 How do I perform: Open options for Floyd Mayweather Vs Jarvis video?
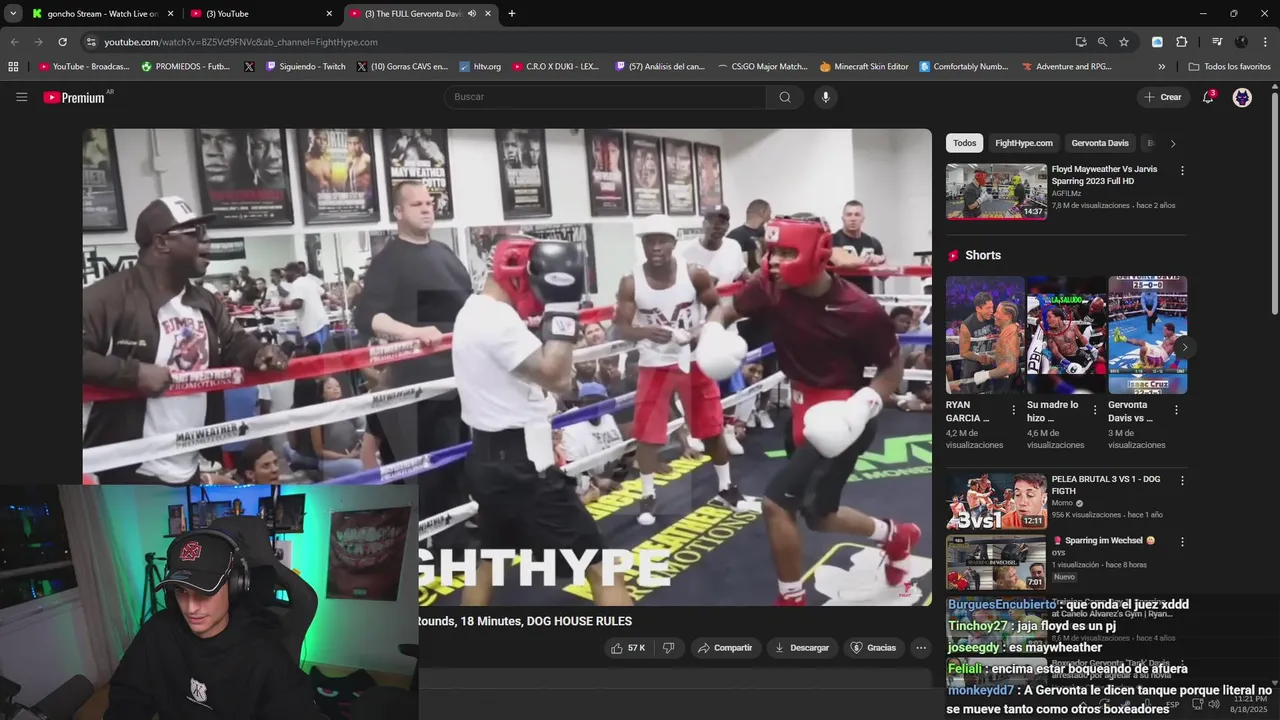point(1182,171)
